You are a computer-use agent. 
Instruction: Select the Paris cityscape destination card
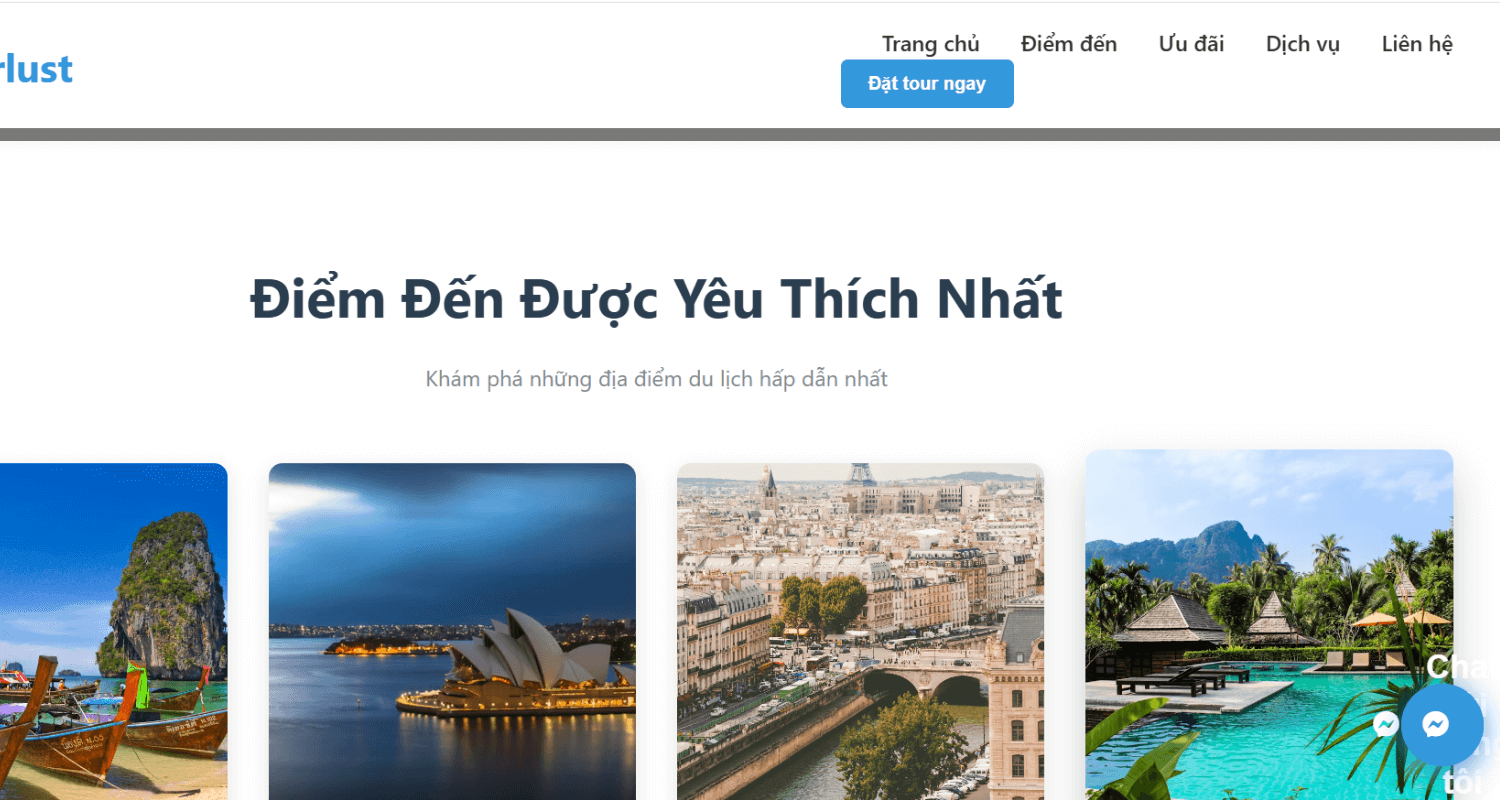(x=860, y=631)
